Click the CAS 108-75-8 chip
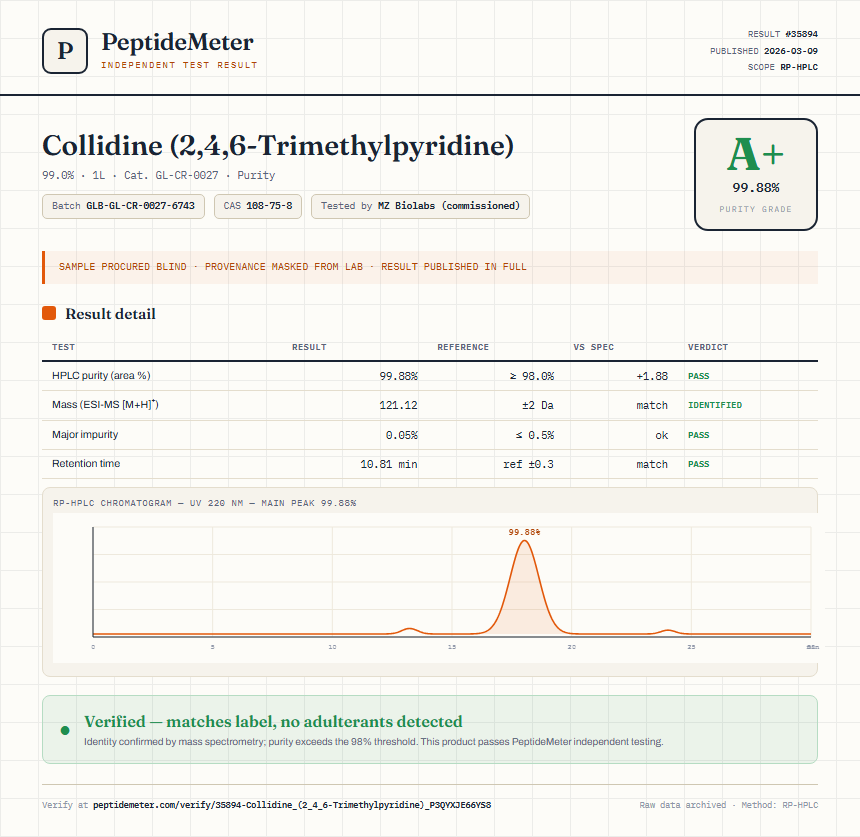 click(x=258, y=206)
